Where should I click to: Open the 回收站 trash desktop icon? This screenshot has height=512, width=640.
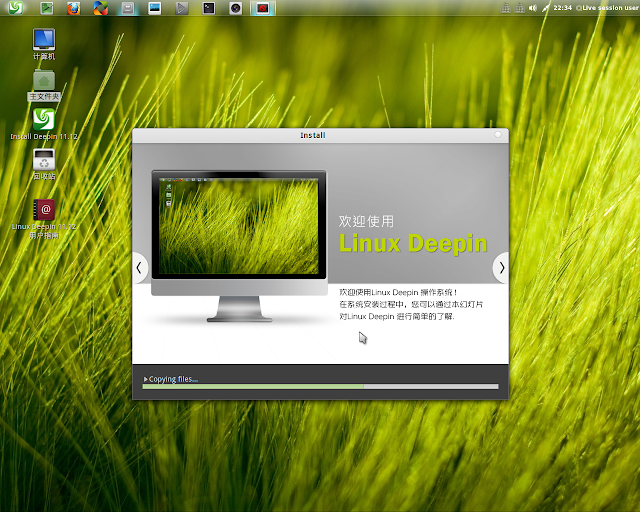pyautogui.click(x=44, y=164)
